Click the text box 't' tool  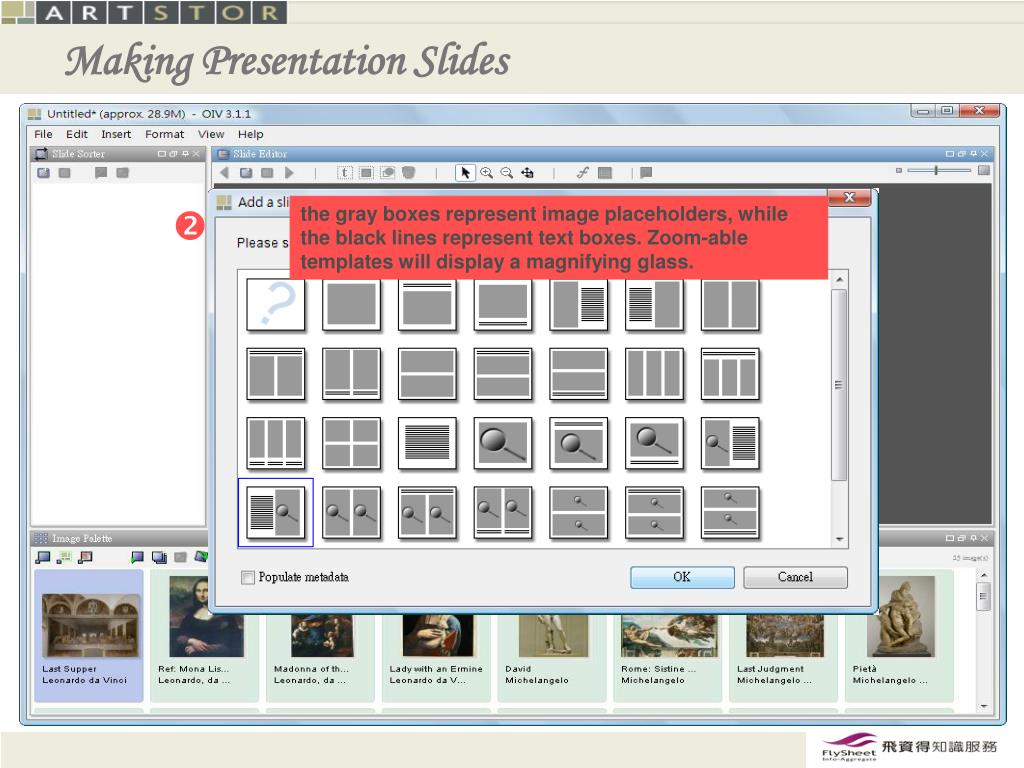345,172
